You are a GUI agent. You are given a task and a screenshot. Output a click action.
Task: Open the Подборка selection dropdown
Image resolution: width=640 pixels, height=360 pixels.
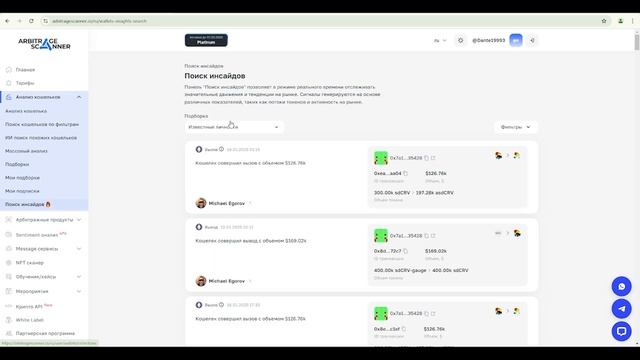pyautogui.click(x=234, y=127)
